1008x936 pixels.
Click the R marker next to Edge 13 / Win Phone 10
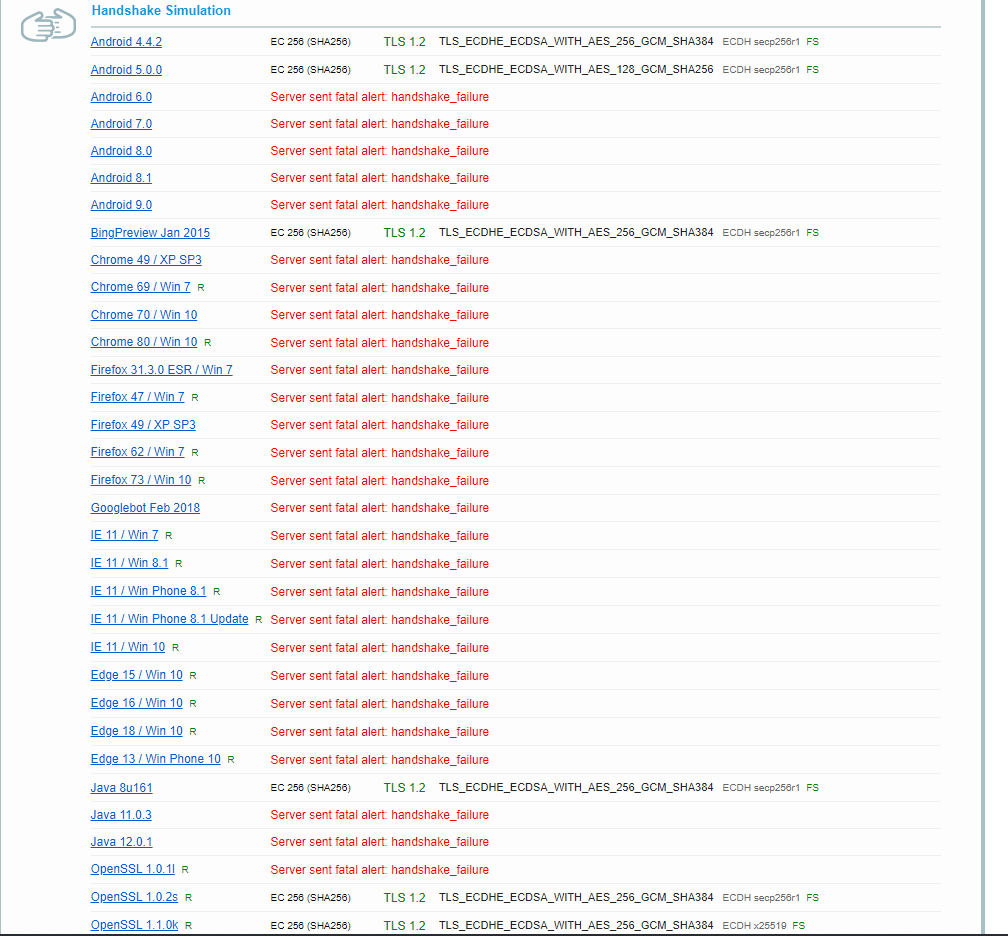point(230,760)
